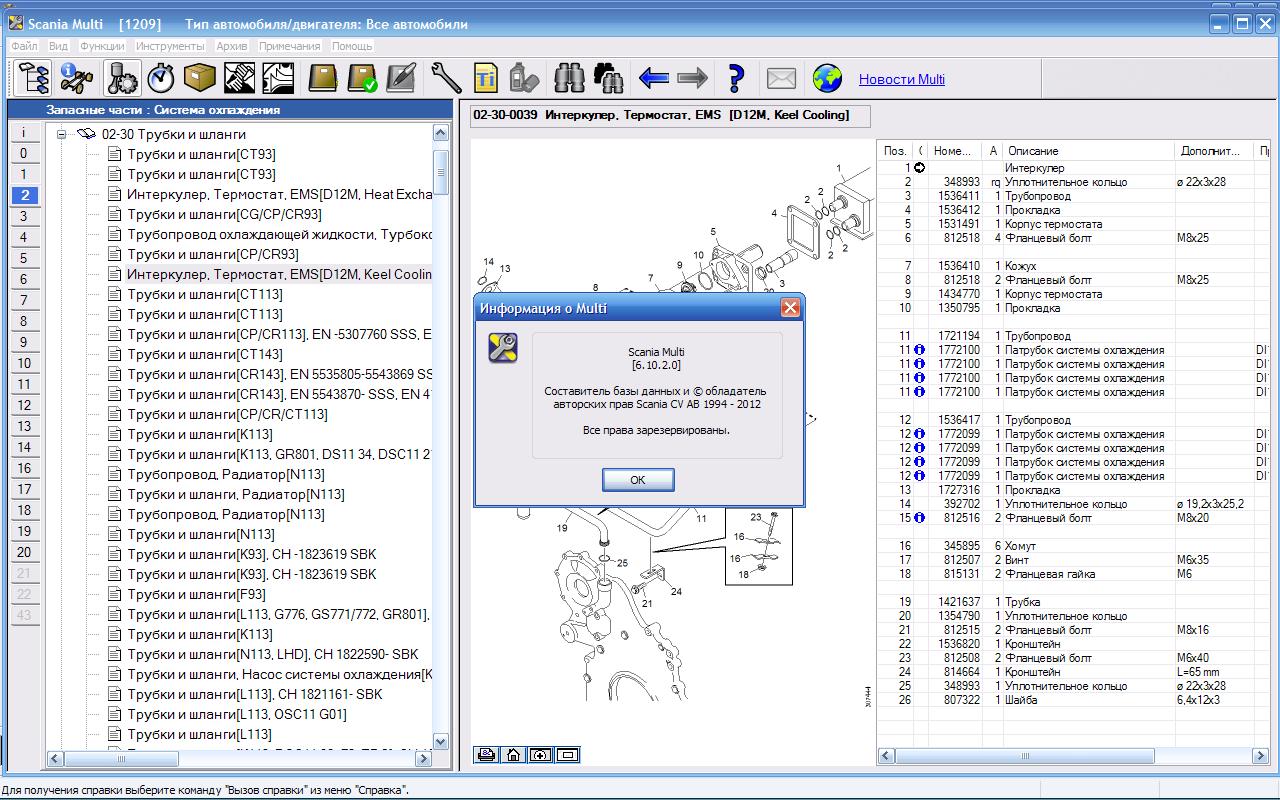Image resolution: width=1280 pixels, height=800 pixels.
Task: Click the tree horizontal scrollbar right arrow
Action: [424, 759]
